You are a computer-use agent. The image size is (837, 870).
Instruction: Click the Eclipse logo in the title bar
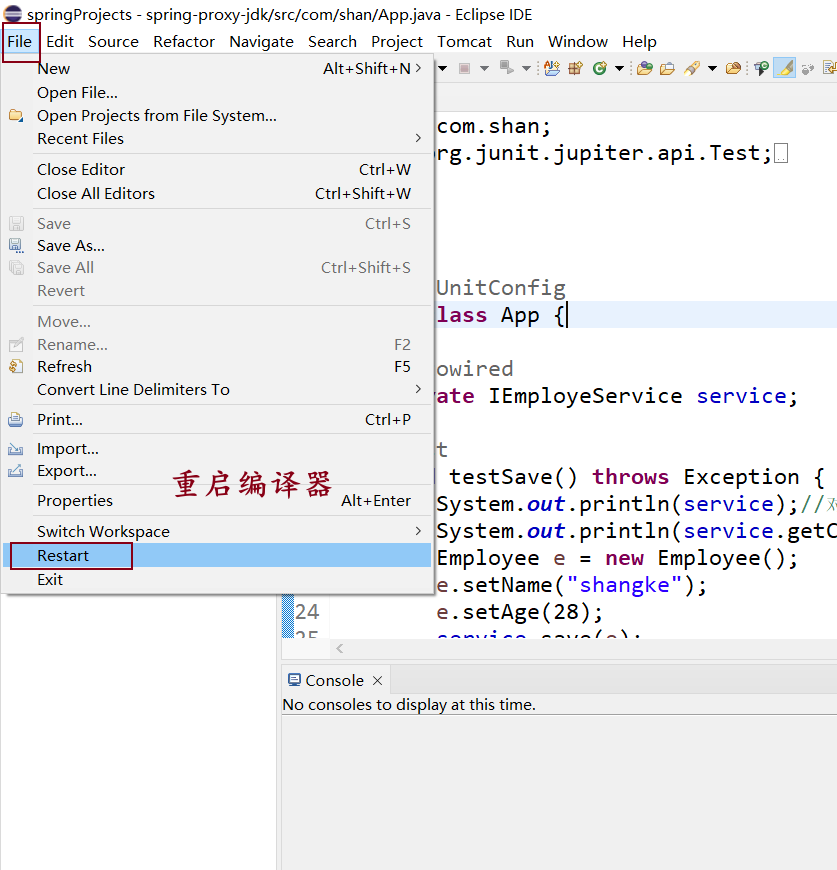13,14
